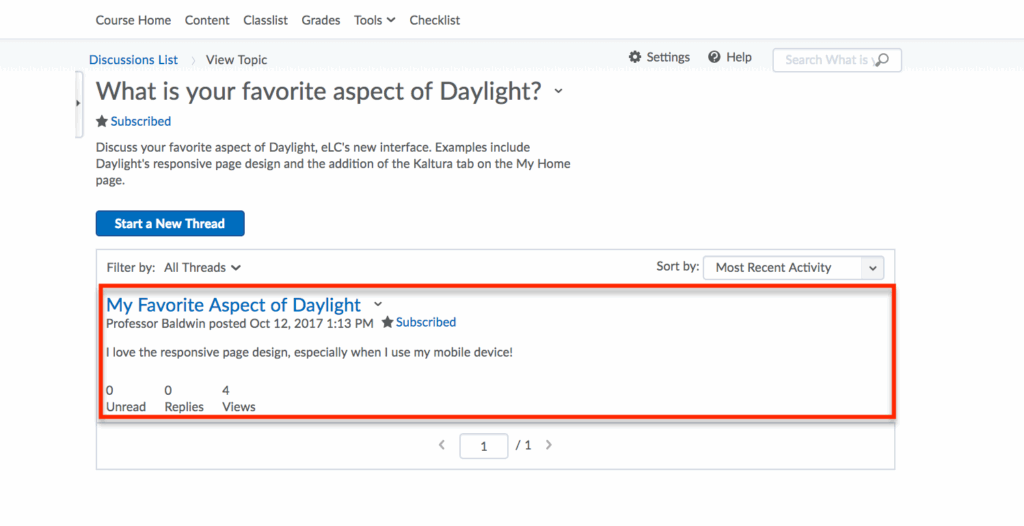Open the Settings gear

(x=635, y=58)
